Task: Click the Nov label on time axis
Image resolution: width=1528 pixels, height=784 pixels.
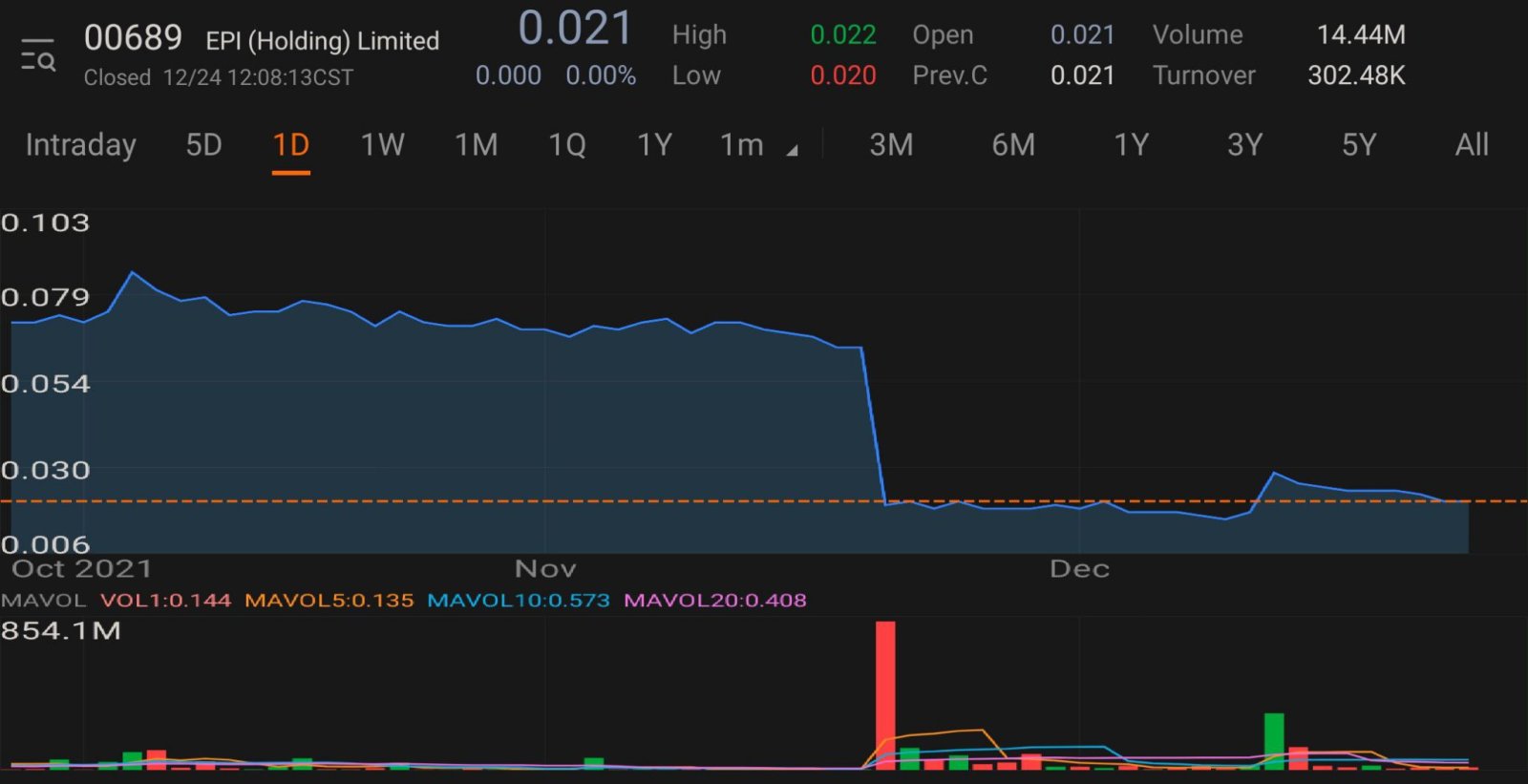Action: (545, 569)
